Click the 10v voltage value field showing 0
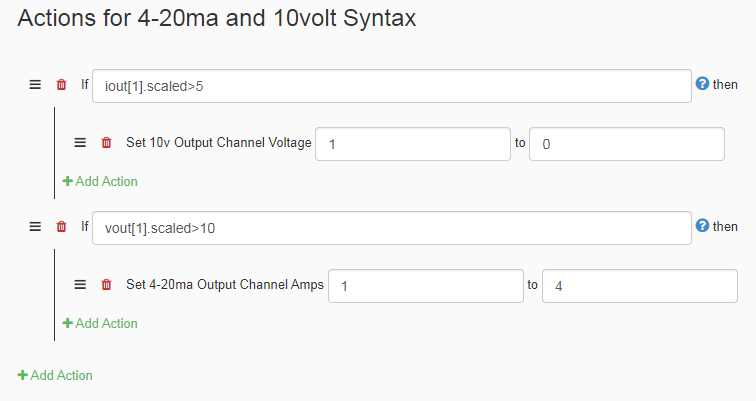This screenshot has width=756, height=401. (x=627, y=144)
